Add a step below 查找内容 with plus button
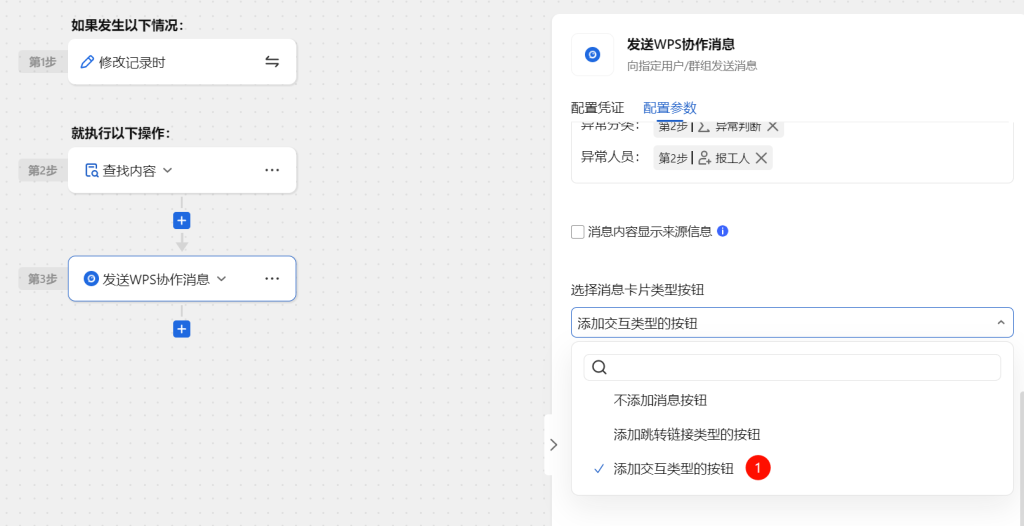The image size is (1024, 526). [182, 221]
